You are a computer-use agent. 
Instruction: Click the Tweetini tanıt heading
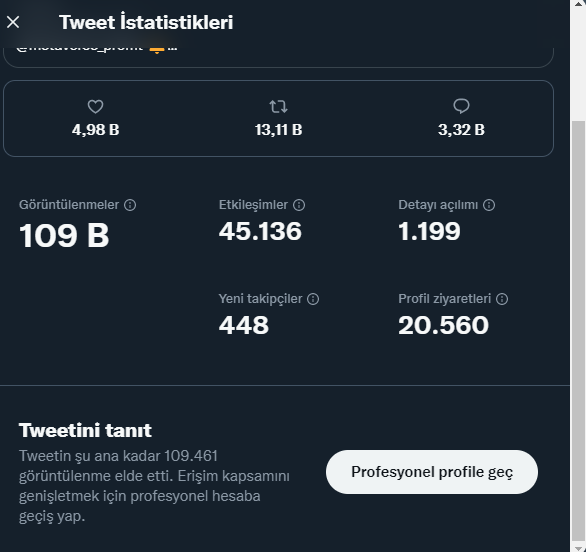85,430
